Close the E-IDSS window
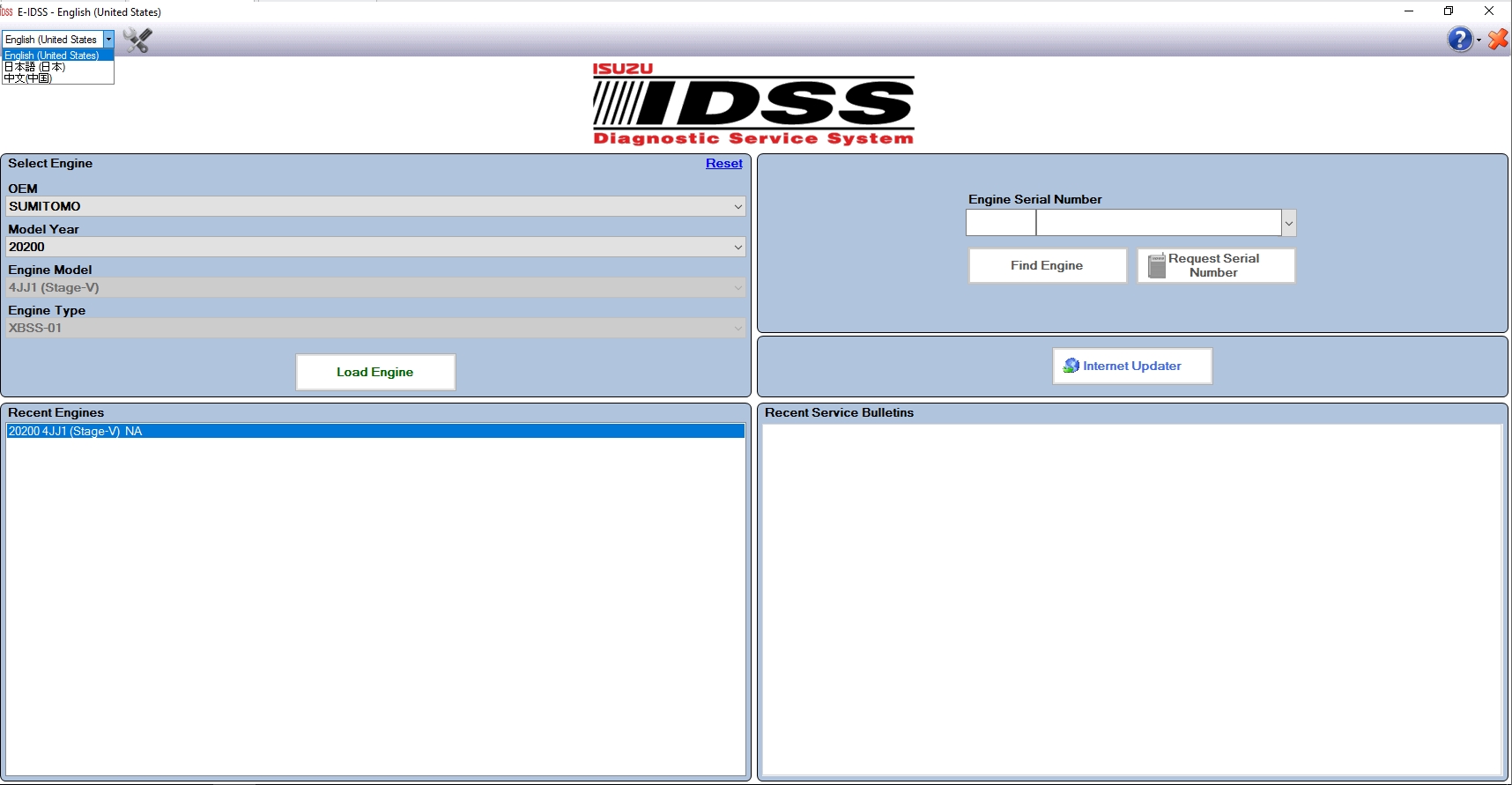The width and height of the screenshot is (1512, 785). pyautogui.click(x=1489, y=11)
